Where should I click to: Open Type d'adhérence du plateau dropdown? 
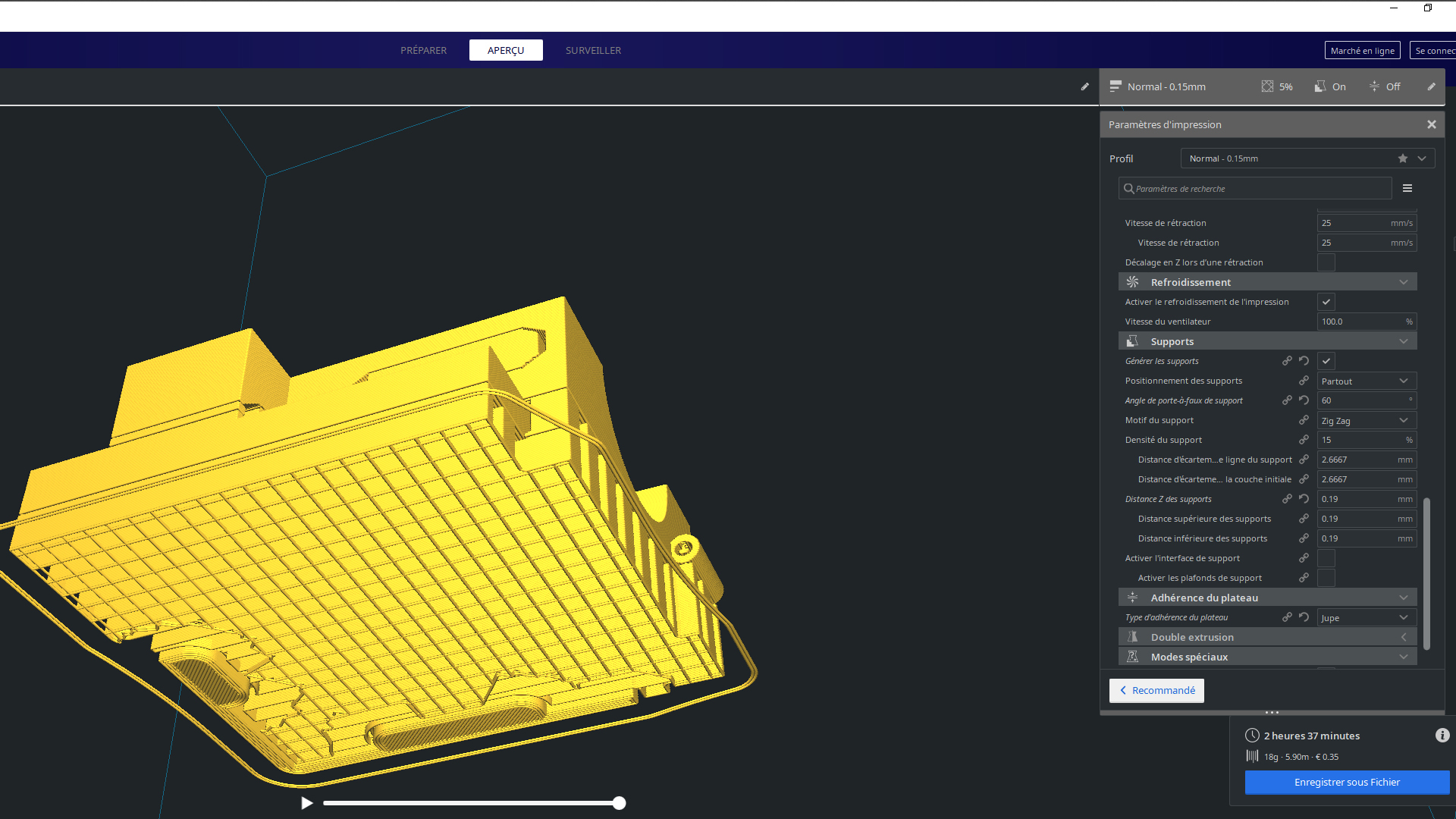tap(1366, 618)
